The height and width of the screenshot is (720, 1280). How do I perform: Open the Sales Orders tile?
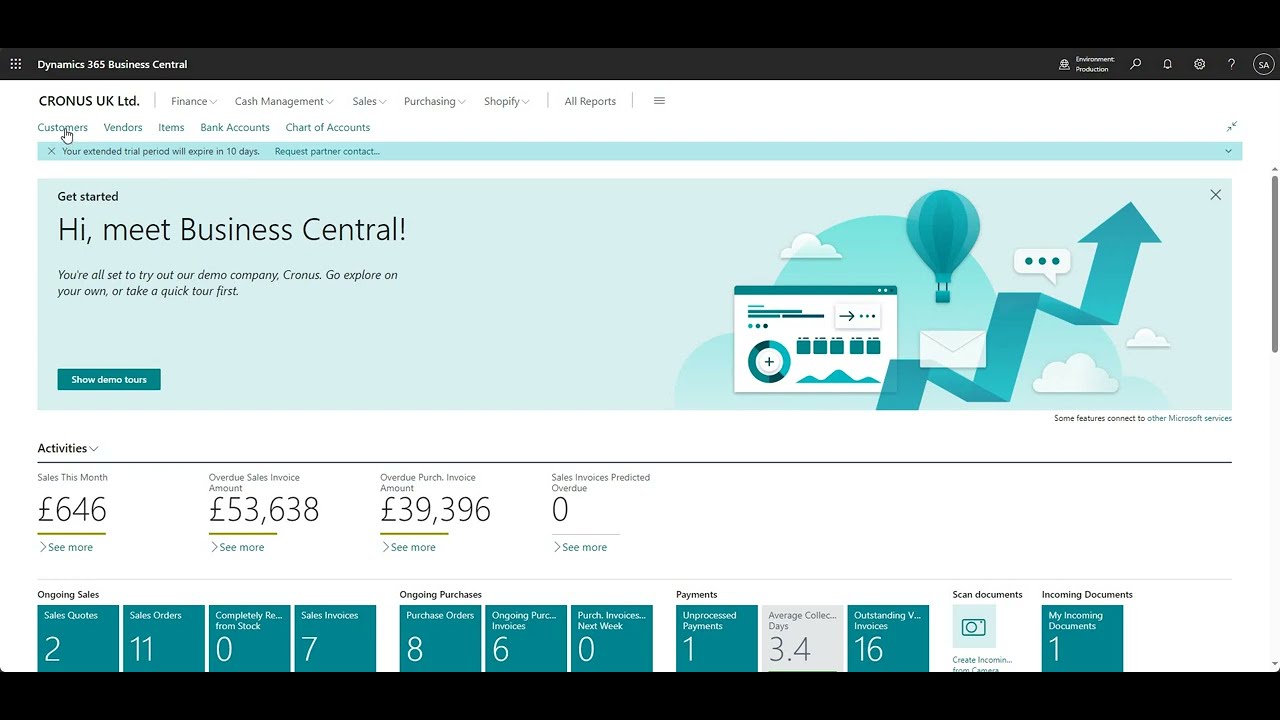(164, 638)
